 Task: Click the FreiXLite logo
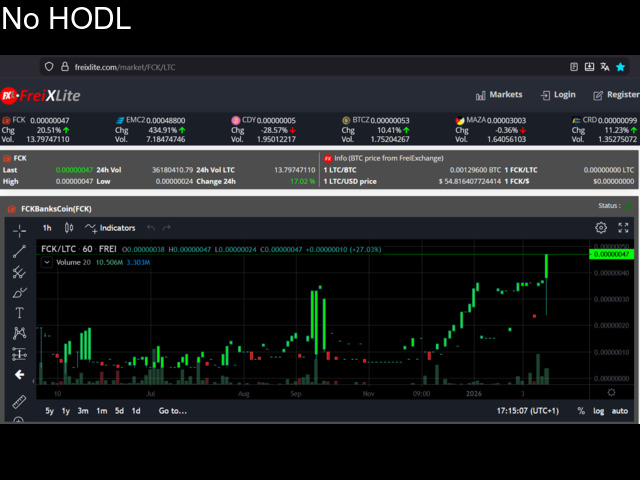(40, 96)
